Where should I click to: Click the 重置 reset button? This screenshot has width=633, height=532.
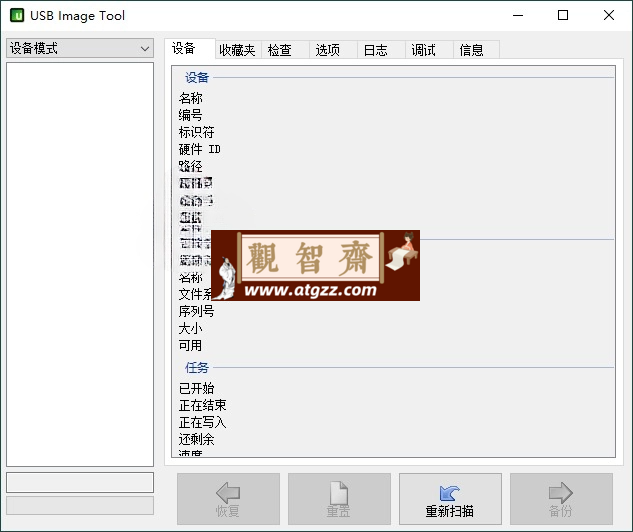pyautogui.click(x=339, y=499)
